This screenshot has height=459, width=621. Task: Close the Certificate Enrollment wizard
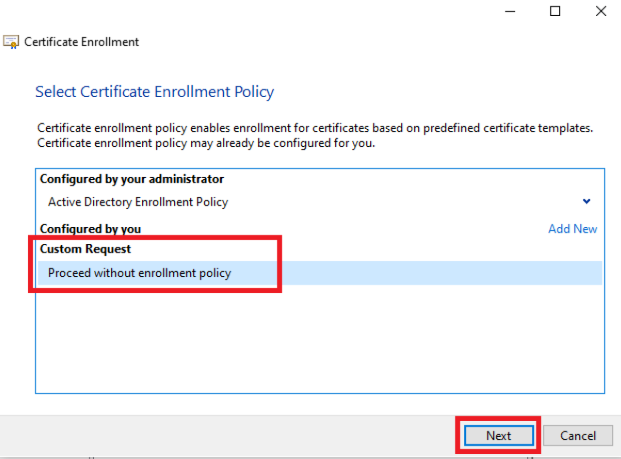tap(601, 11)
